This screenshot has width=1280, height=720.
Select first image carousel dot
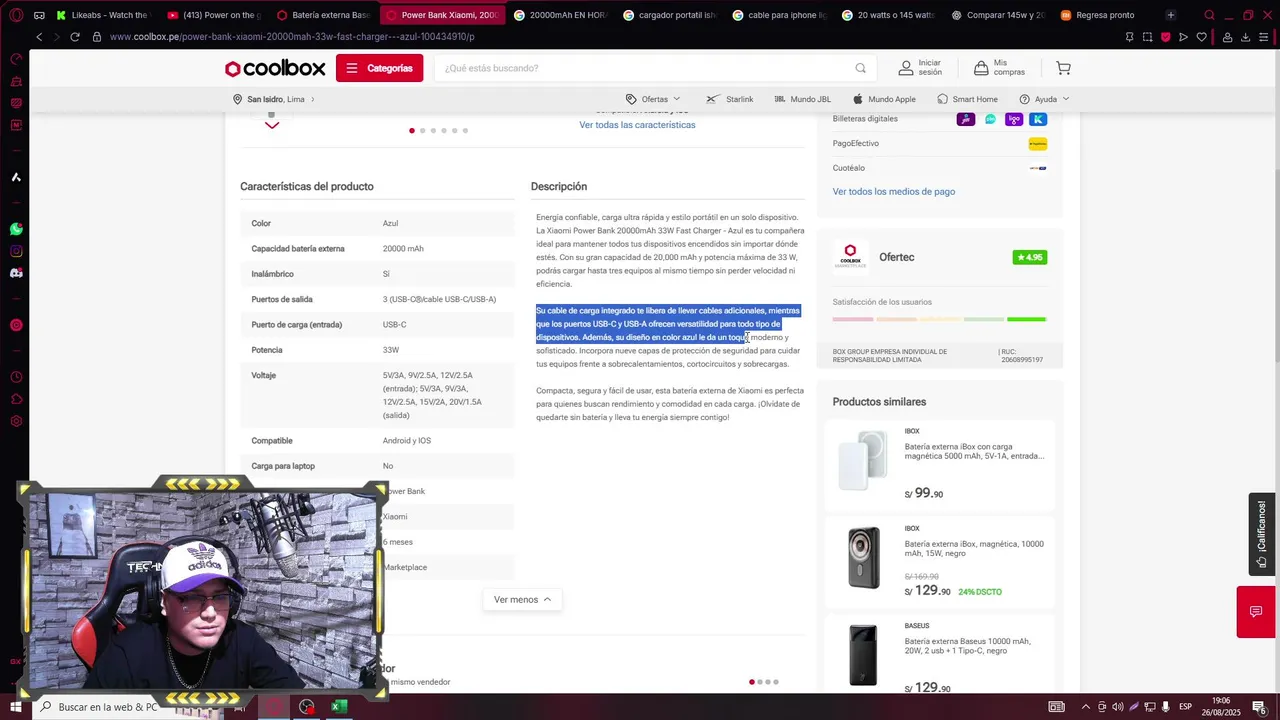pos(412,131)
